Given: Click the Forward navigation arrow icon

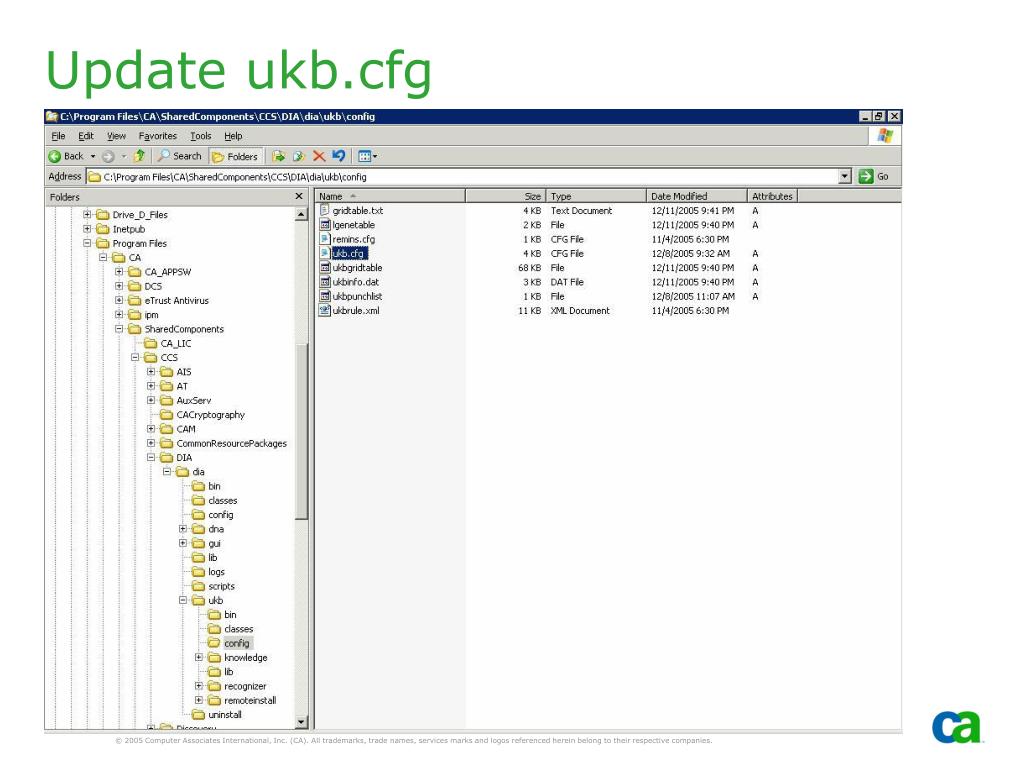Looking at the screenshot, I should (x=108, y=156).
